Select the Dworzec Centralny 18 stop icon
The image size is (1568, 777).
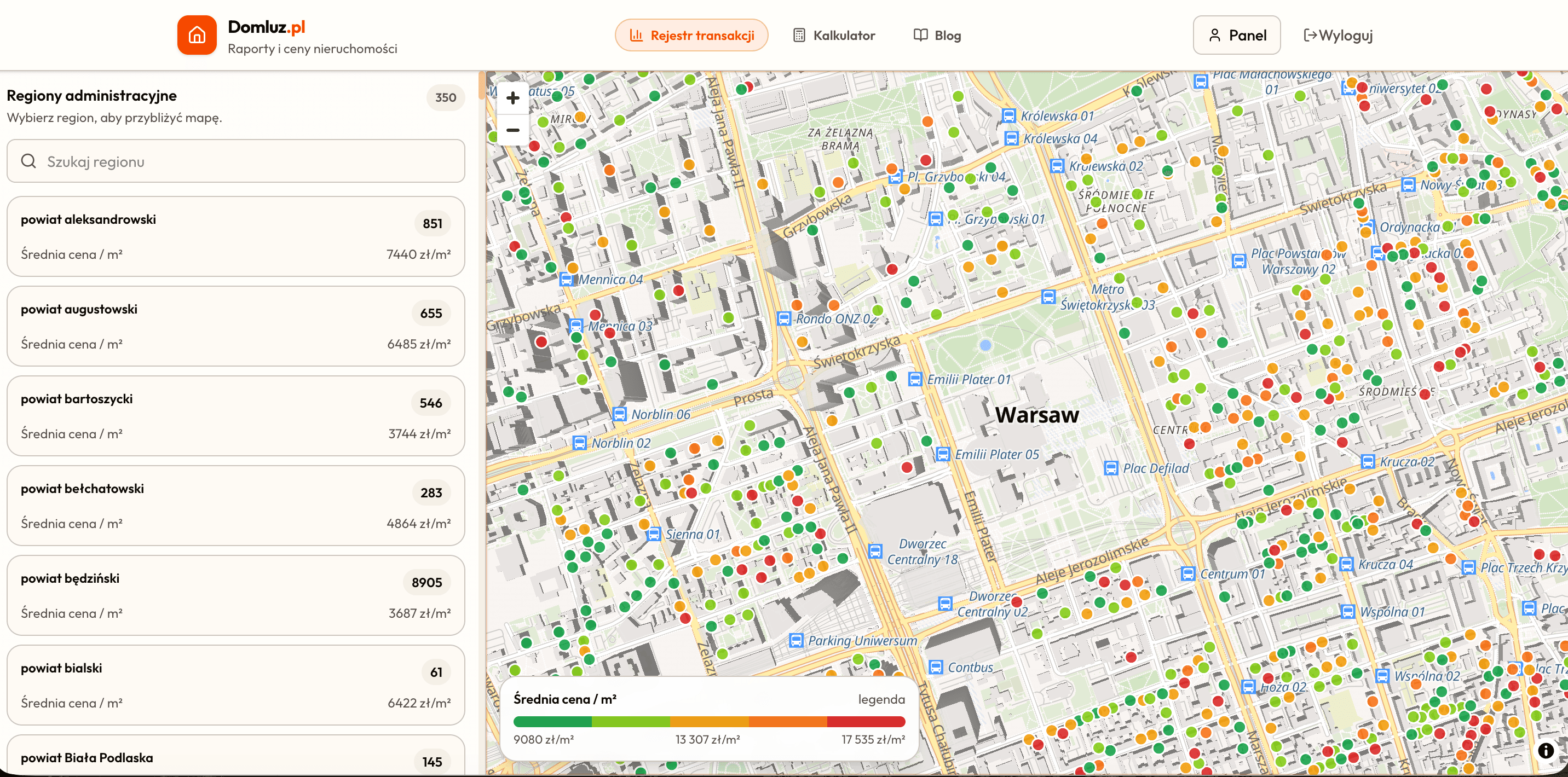(875, 551)
